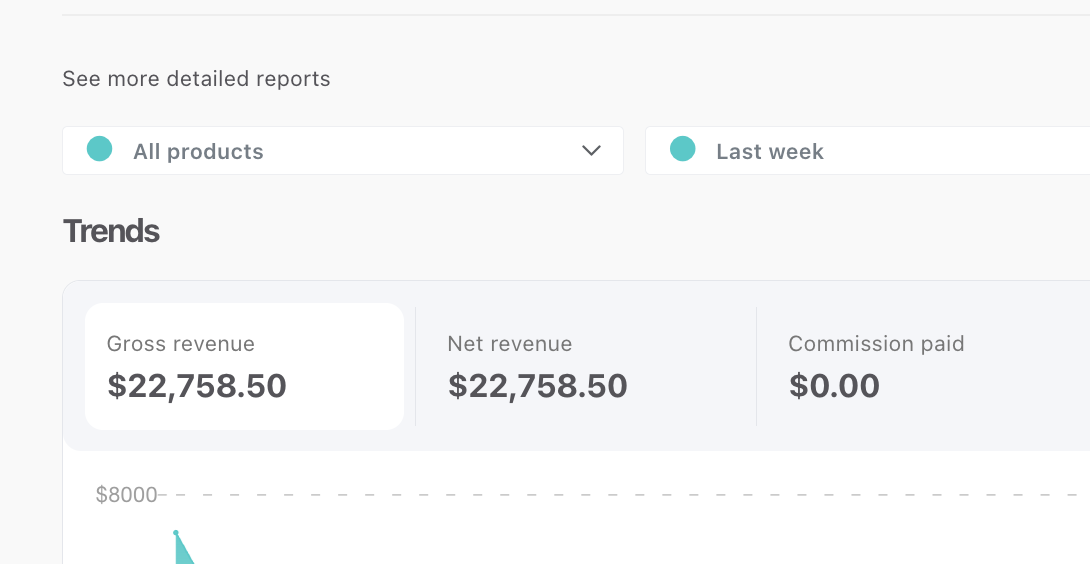Click the teal filled chart area
1090x564 pixels.
pyautogui.click(x=183, y=555)
